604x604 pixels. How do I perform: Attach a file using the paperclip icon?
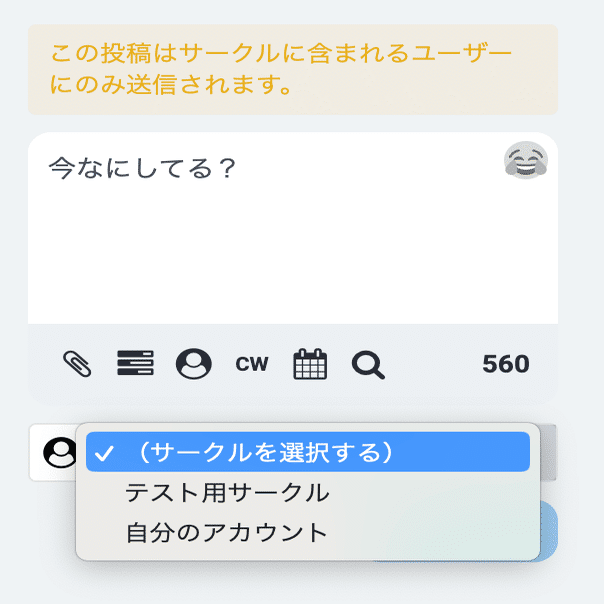77,364
